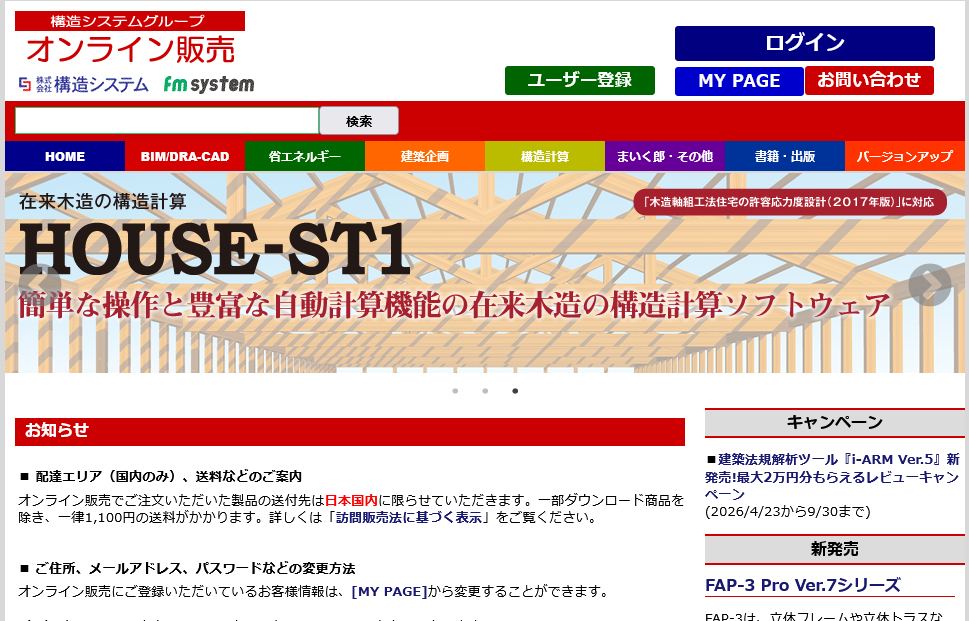Click the HOUSE-ST1 banner image
969x621 pixels.
pyautogui.click(x=484, y=272)
